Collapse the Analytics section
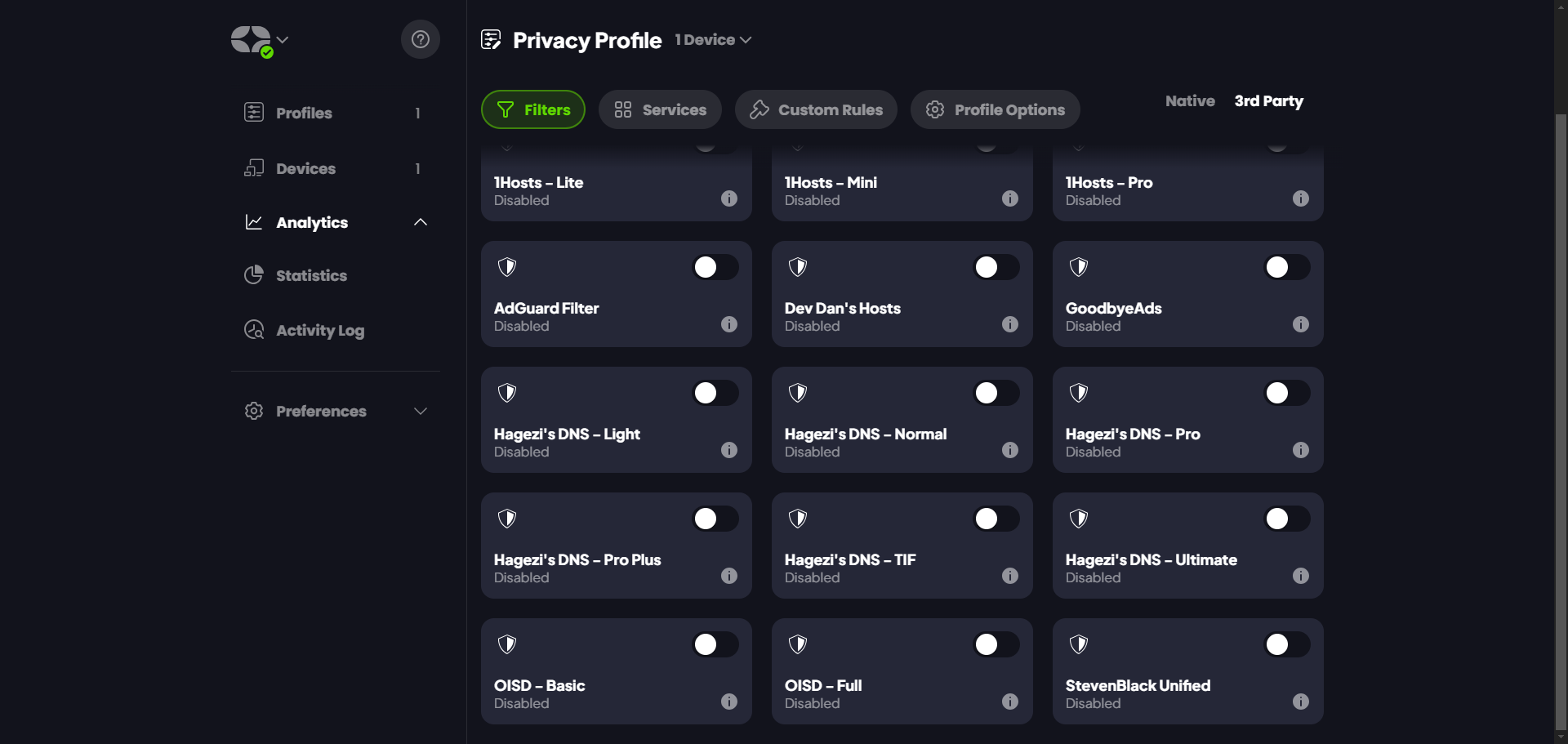The height and width of the screenshot is (744, 1568). click(x=421, y=222)
